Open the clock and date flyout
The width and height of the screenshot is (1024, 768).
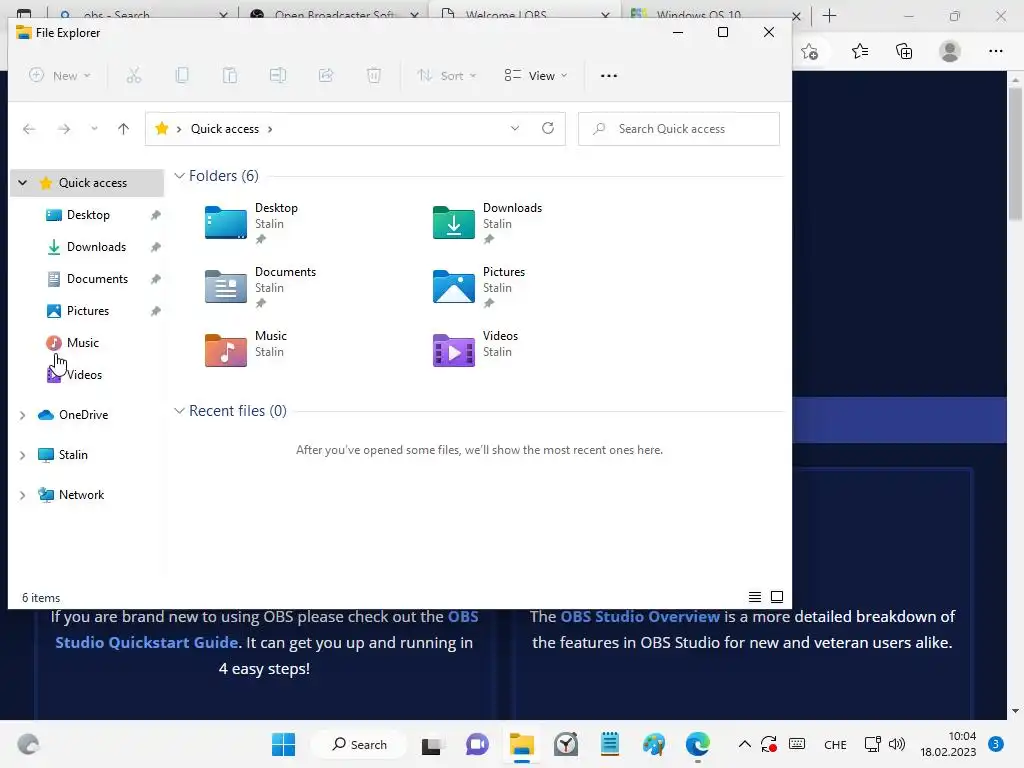pos(948,744)
